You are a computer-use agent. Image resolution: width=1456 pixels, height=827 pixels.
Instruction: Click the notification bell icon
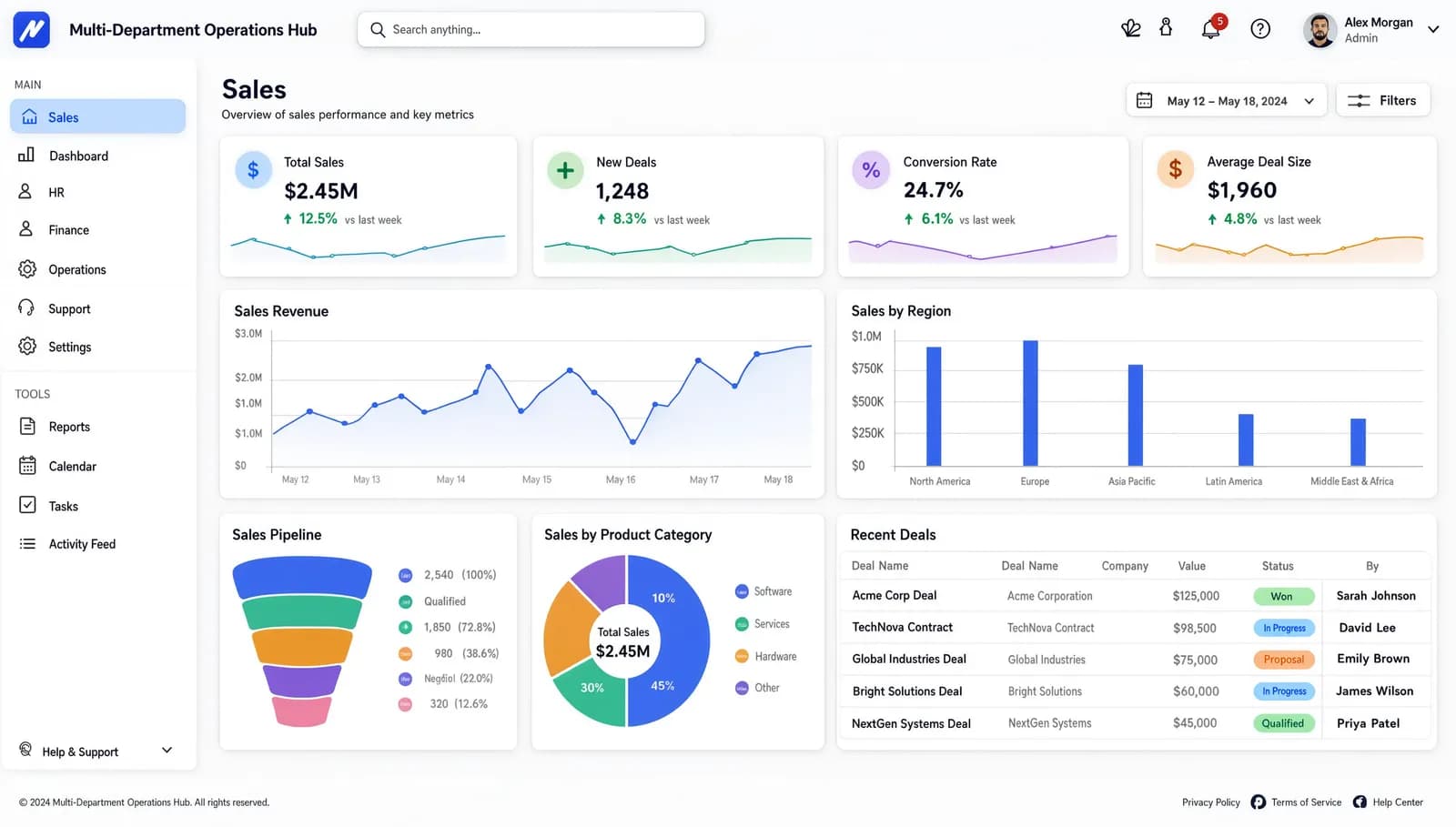coord(1211,29)
